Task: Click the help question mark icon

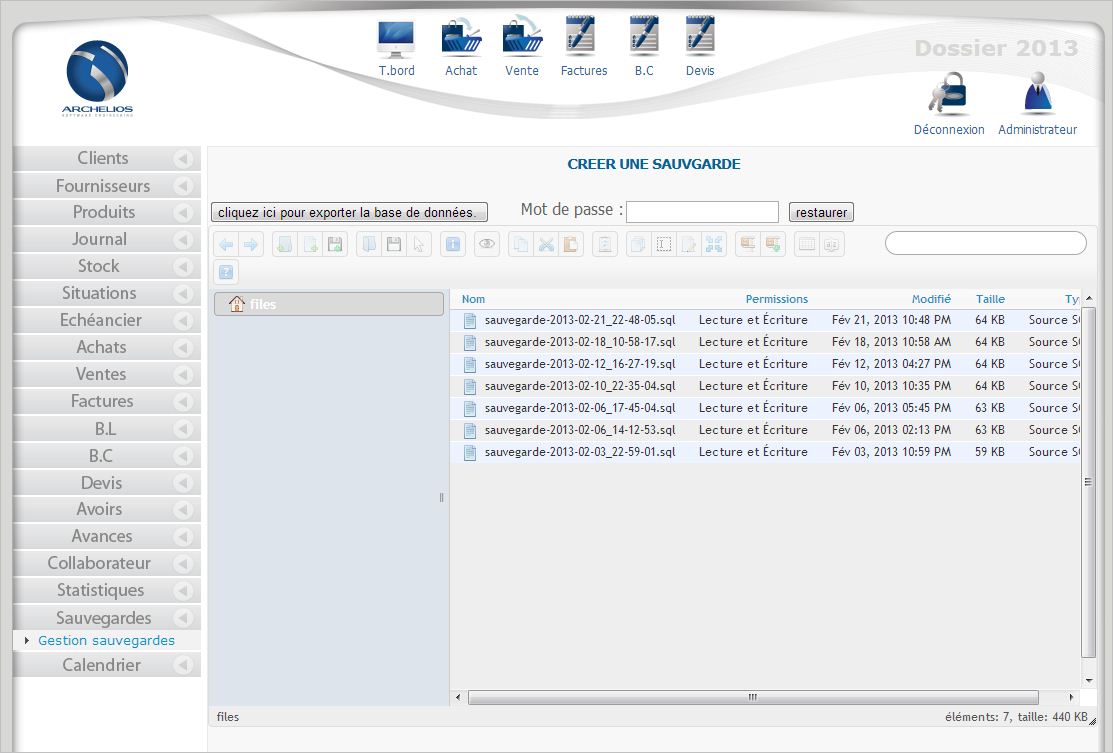Action: [x=226, y=272]
